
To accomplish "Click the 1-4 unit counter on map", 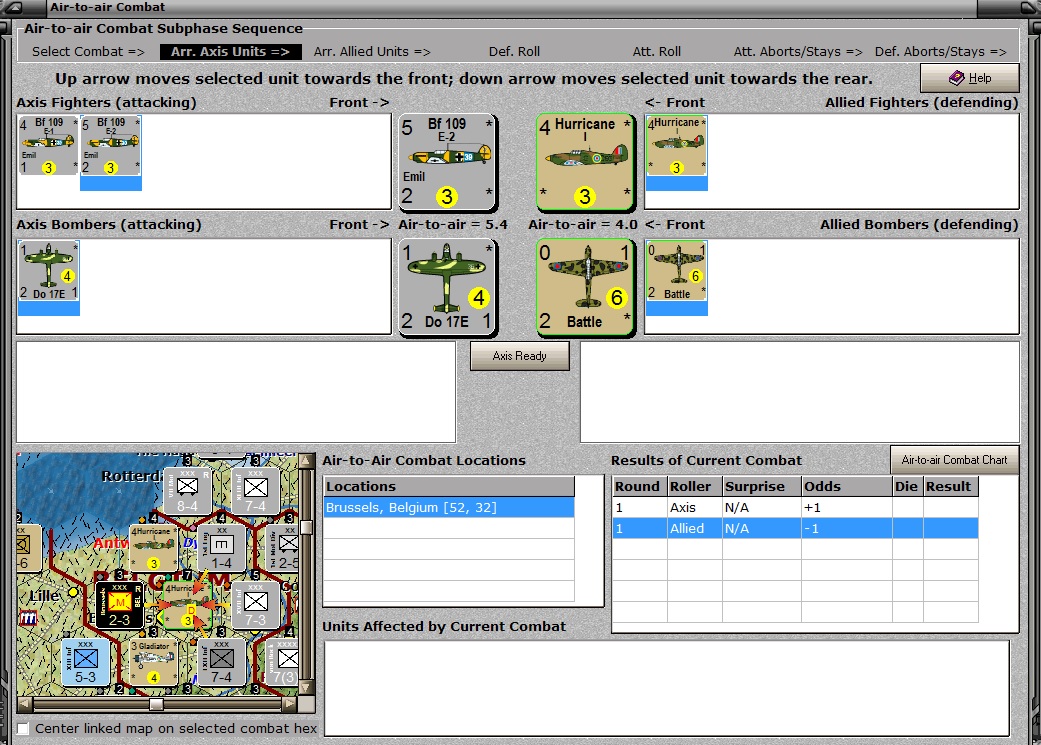I will point(221,548).
